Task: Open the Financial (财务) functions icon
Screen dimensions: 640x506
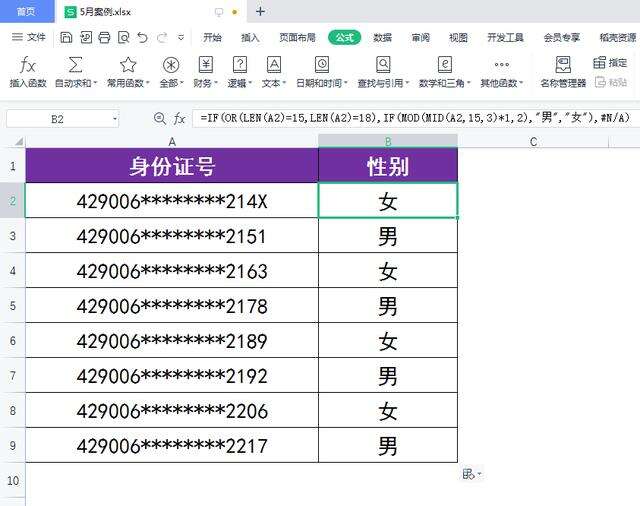Action: tap(205, 65)
